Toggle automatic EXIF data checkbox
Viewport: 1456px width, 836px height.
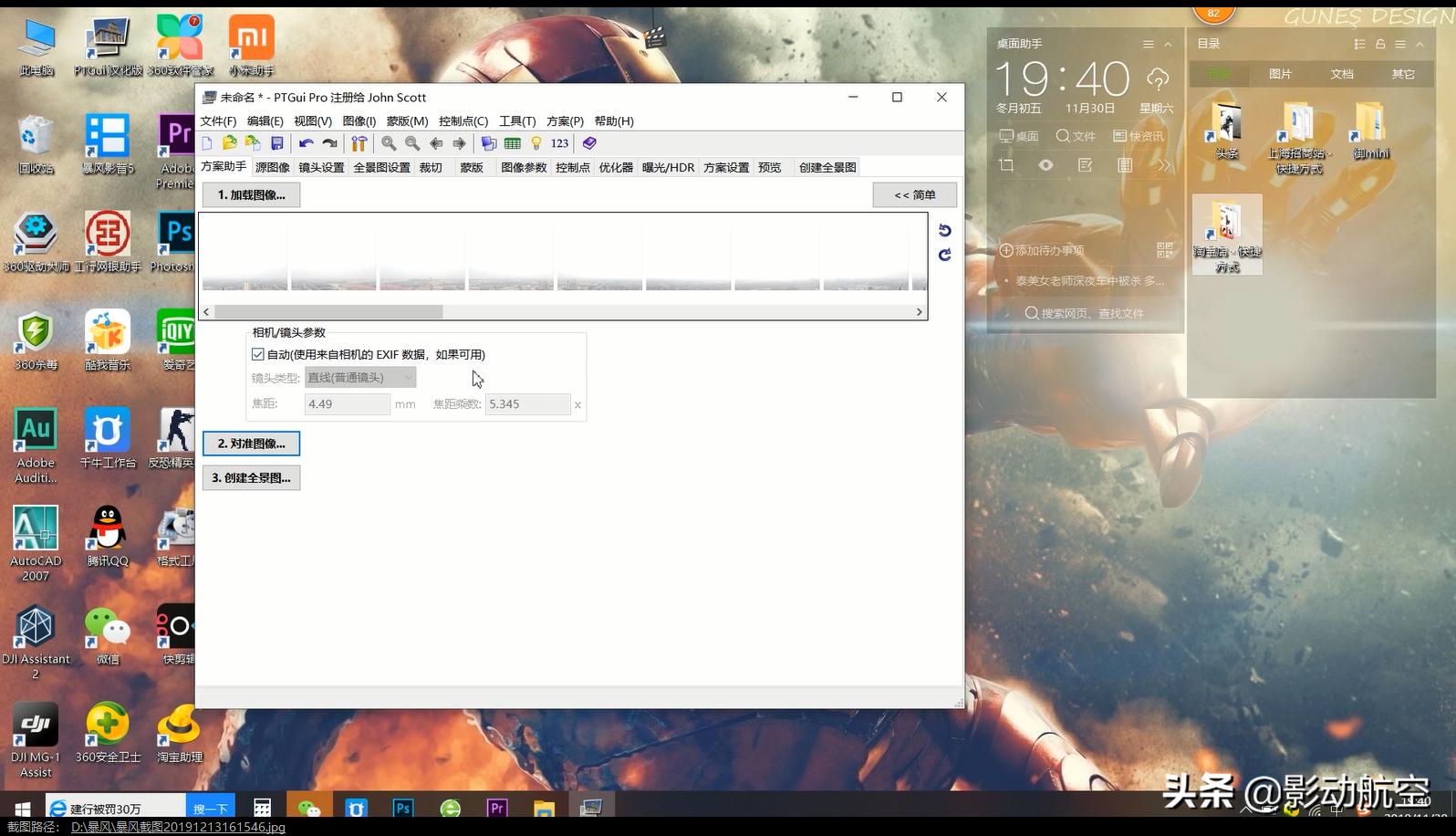pyautogui.click(x=258, y=354)
